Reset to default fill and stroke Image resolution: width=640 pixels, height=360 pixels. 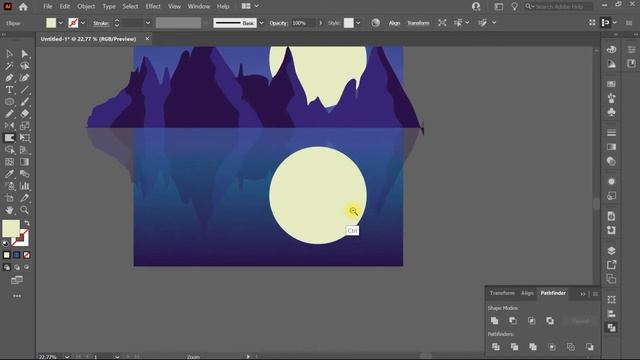[x=6, y=243]
